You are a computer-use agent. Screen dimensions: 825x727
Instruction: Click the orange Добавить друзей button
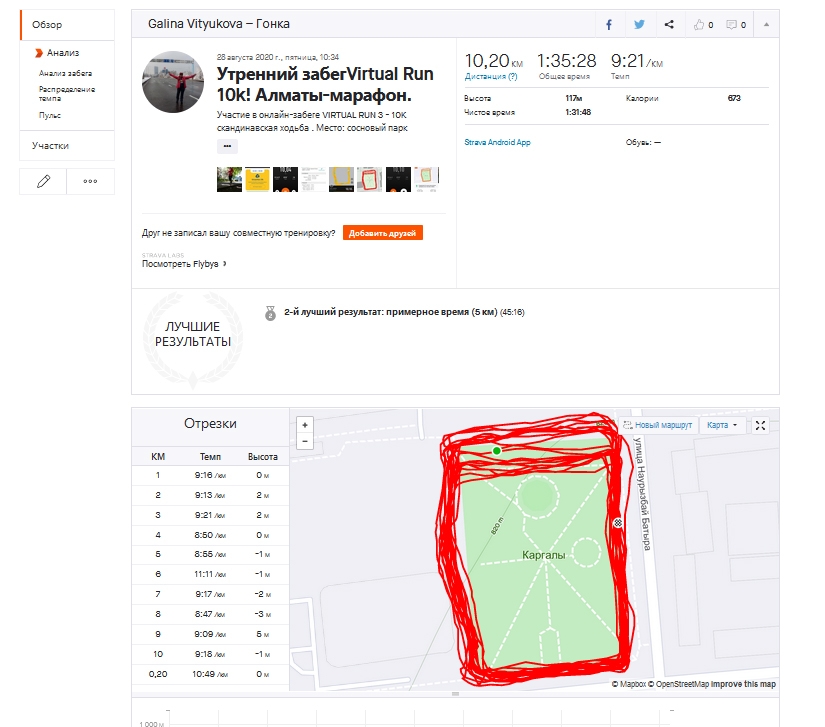[x=382, y=233]
